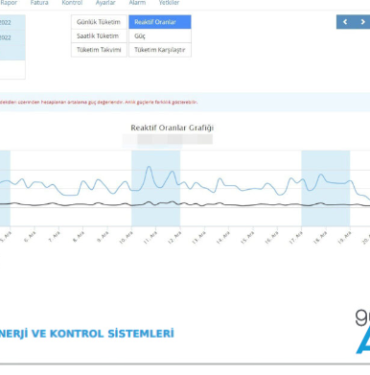The width and height of the screenshot is (370, 375).
Task: Go to next period with right arrow
Action: coord(362,22)
